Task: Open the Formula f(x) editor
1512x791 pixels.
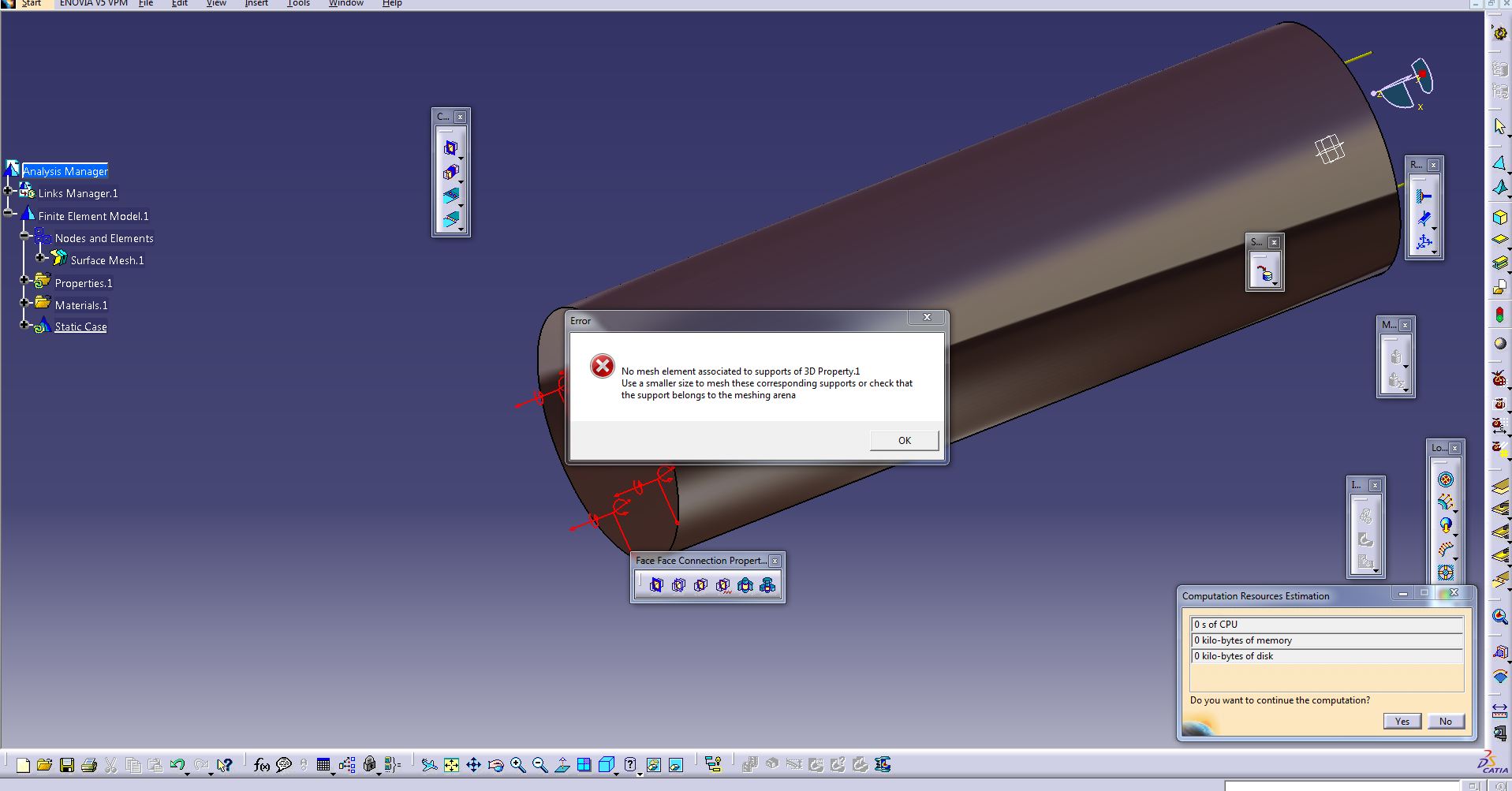Action: [x=262, y=765]
